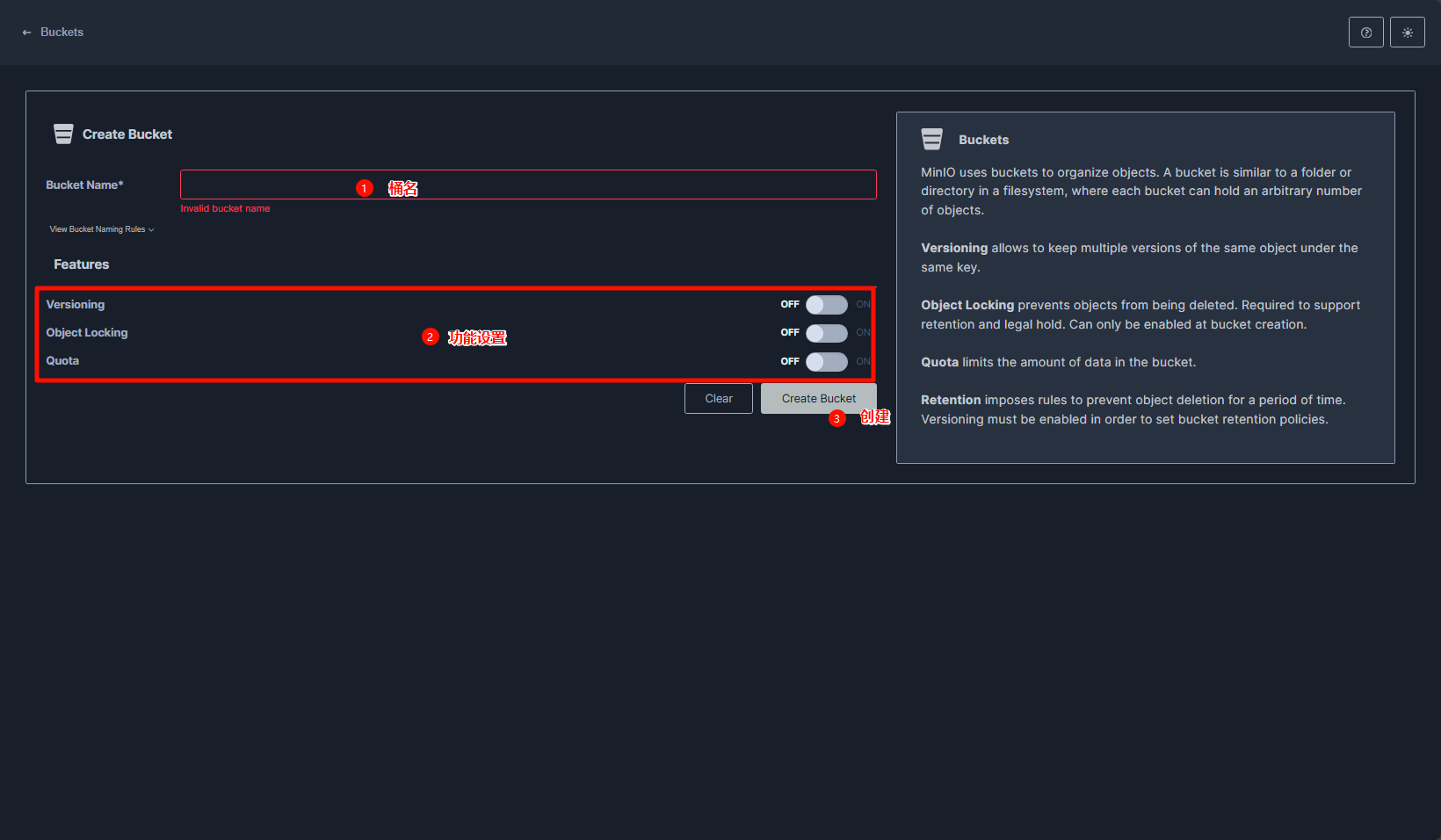Click the back arrow beside Buckets
The image size is (1441, 840).
click(26, 33)
